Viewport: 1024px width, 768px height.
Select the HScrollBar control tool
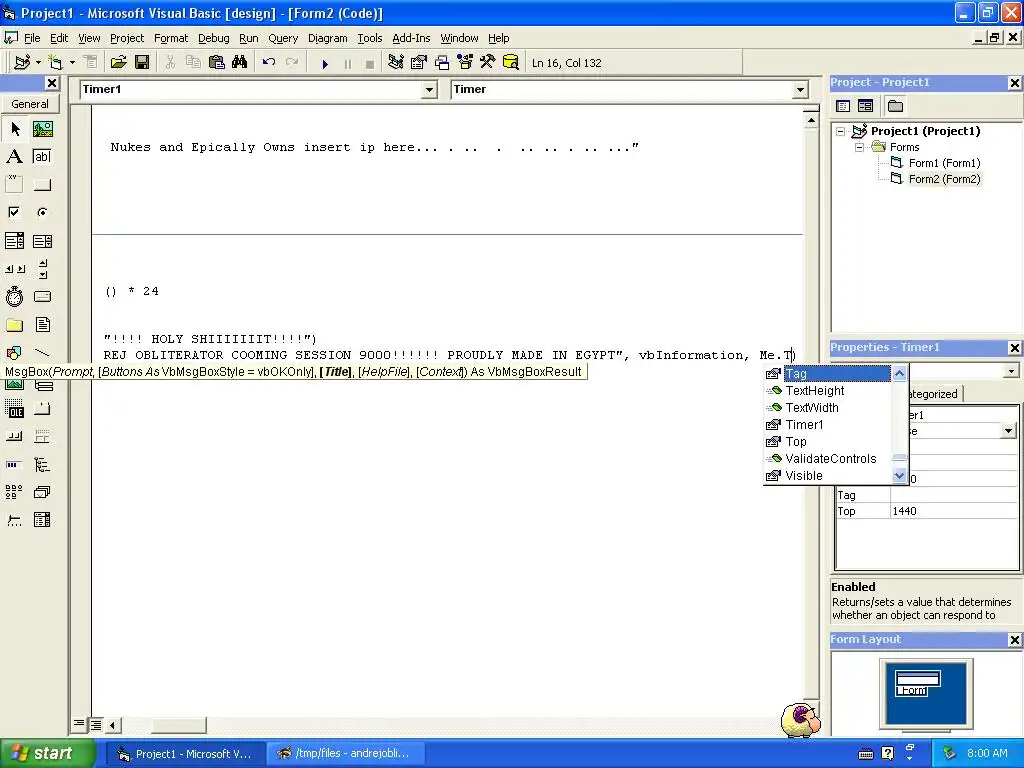(14, 268)
